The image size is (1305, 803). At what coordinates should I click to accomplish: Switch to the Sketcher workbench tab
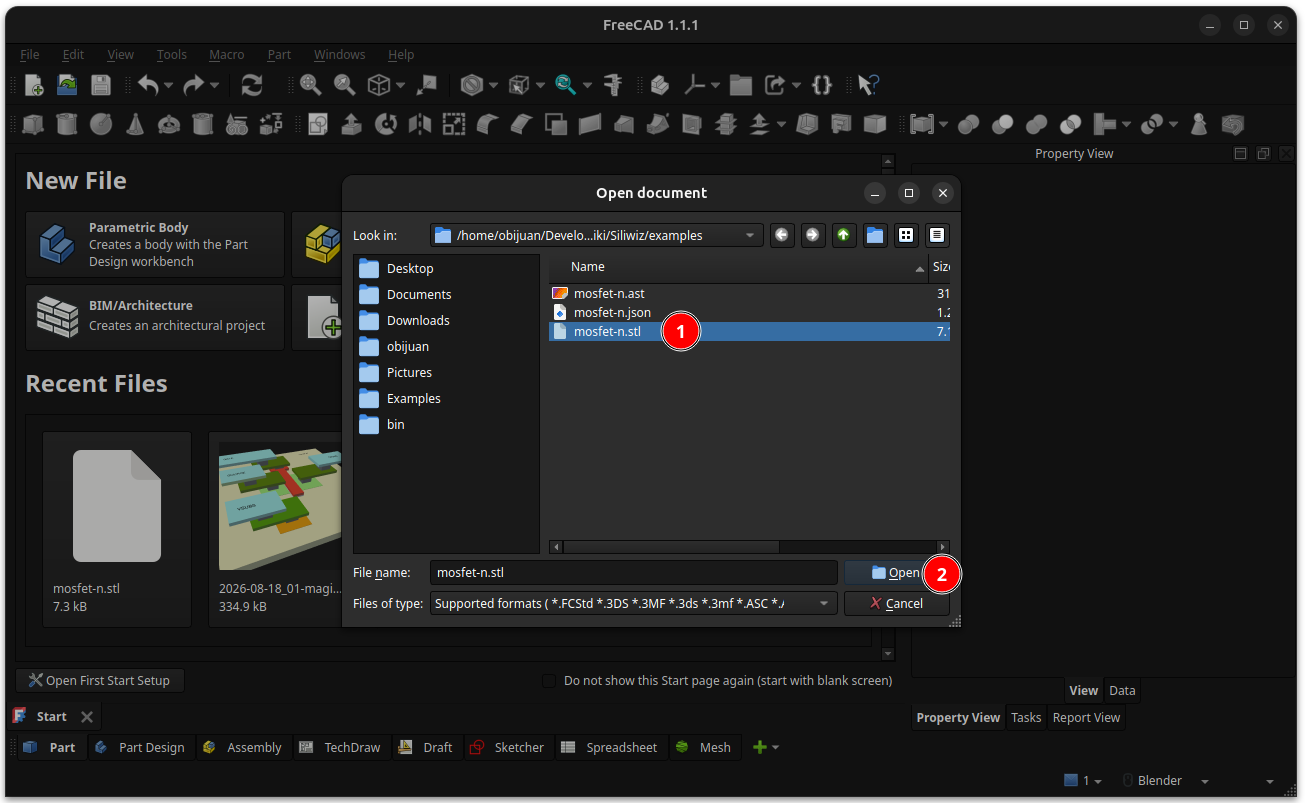tap(507, 747)
